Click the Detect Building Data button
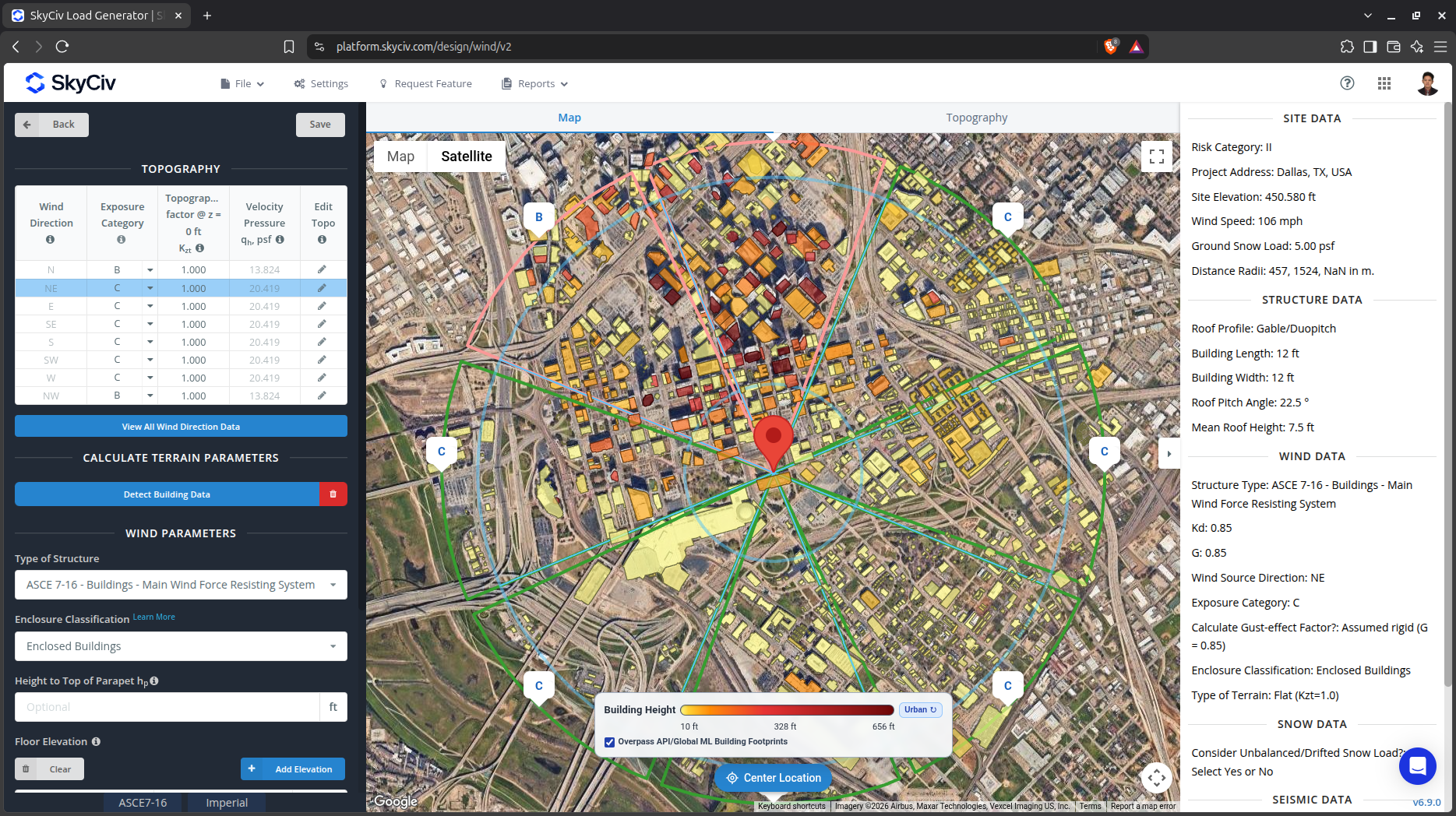The image size is (1456, 816). (x=167, y=494)
